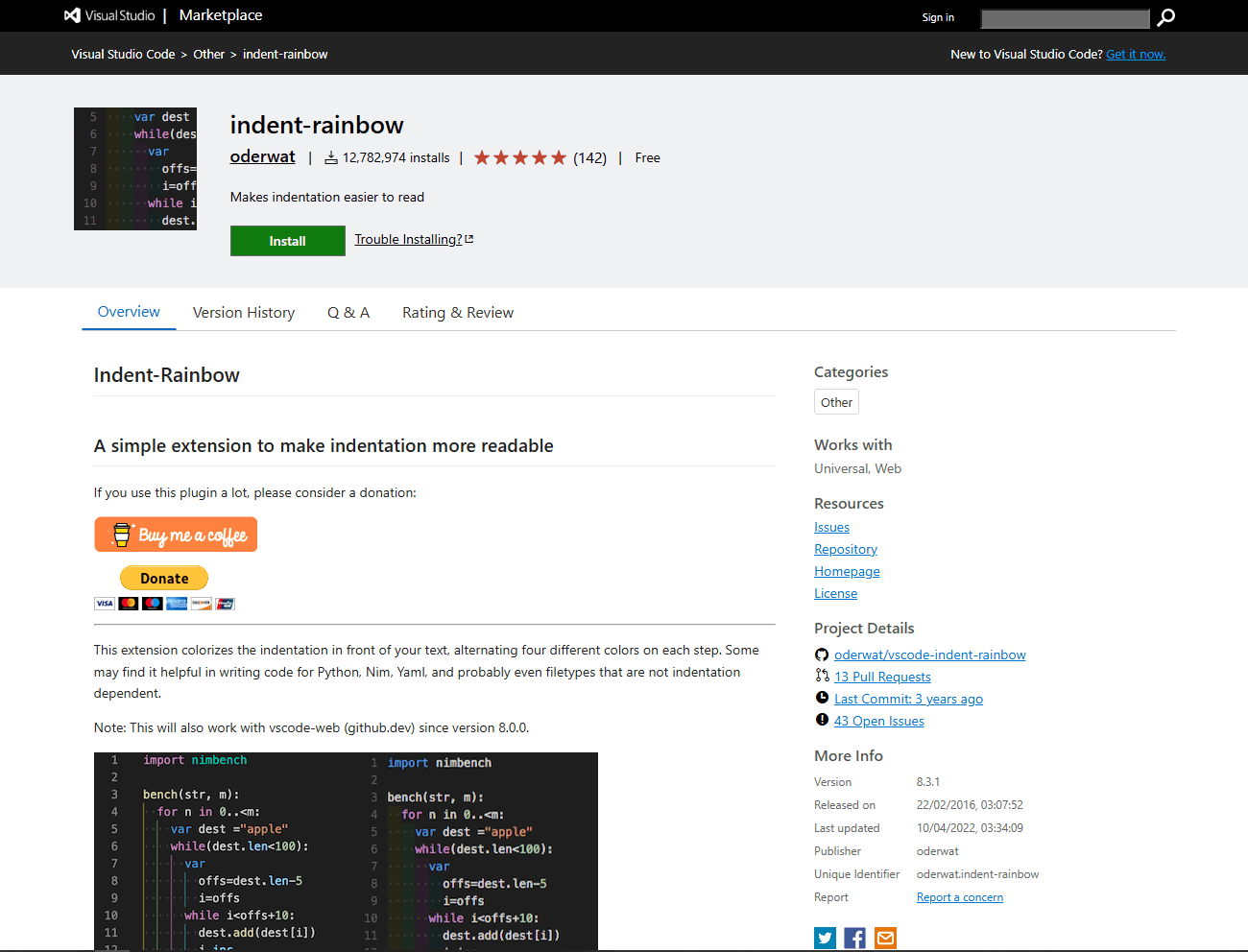Click the external link icon after Trouble Installing
1248x952 pixels.
[x=469, y=239]
